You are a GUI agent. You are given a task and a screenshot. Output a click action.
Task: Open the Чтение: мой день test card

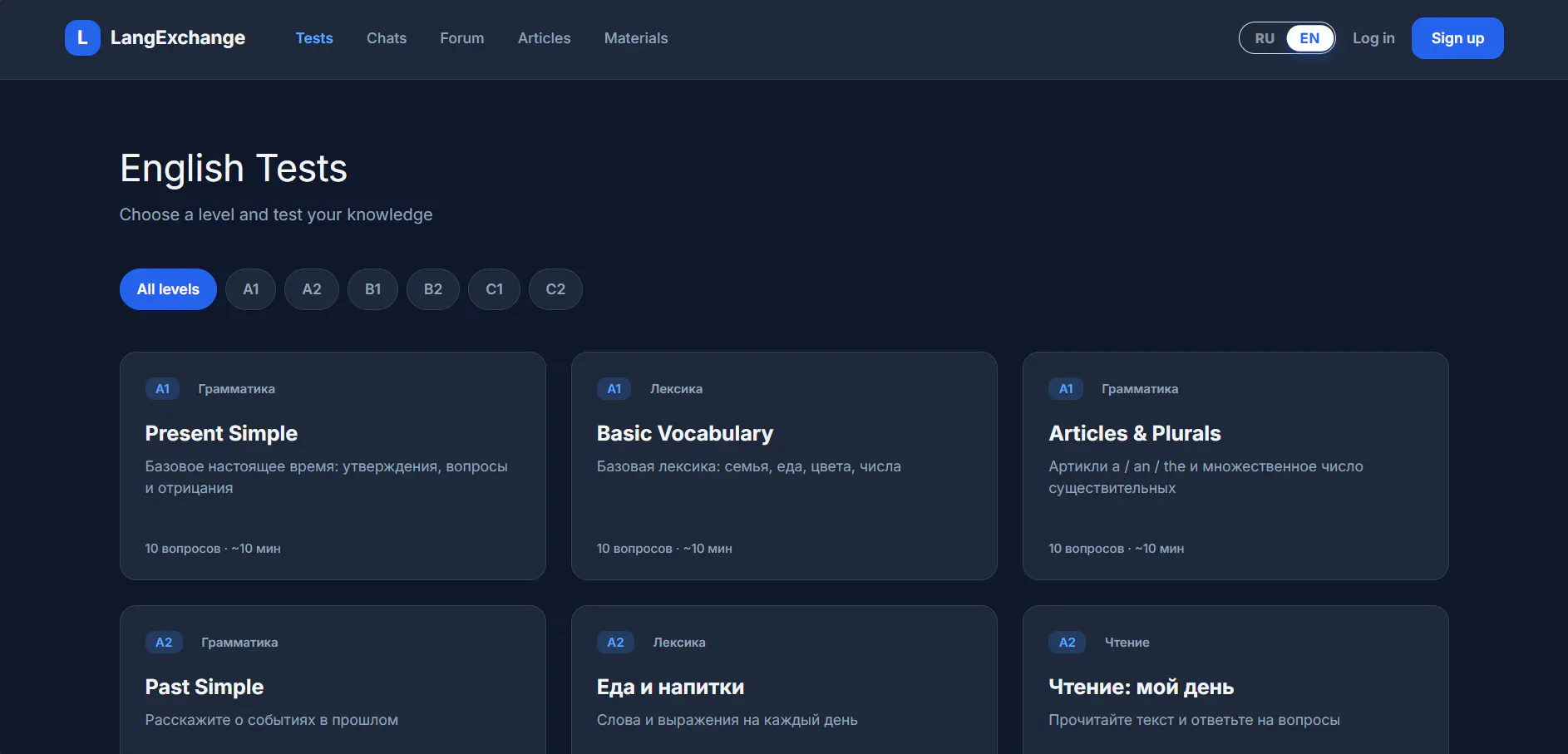pyautogui.click(x=1235, y=680)
